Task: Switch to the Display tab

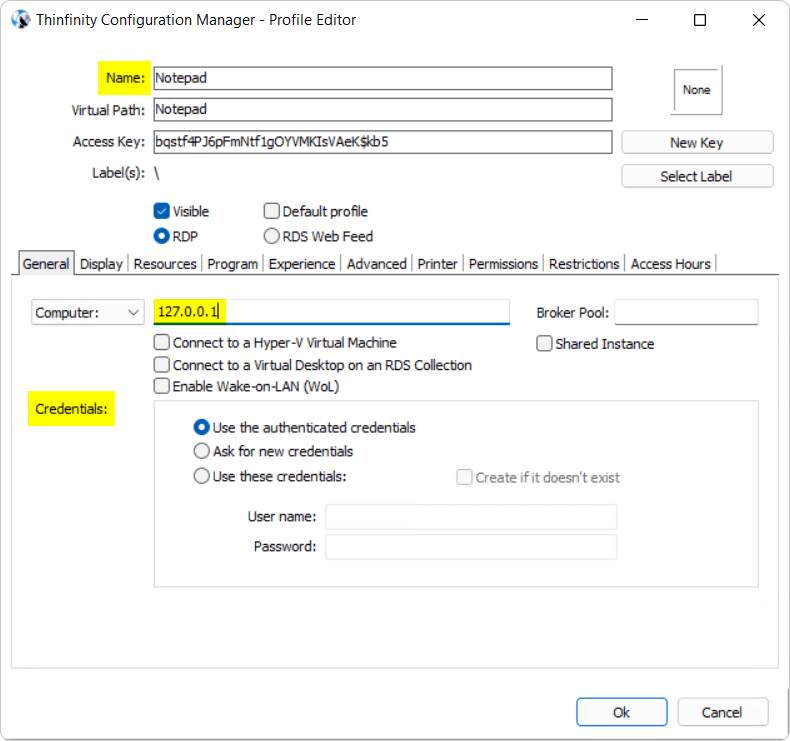Action: (101, 263)
